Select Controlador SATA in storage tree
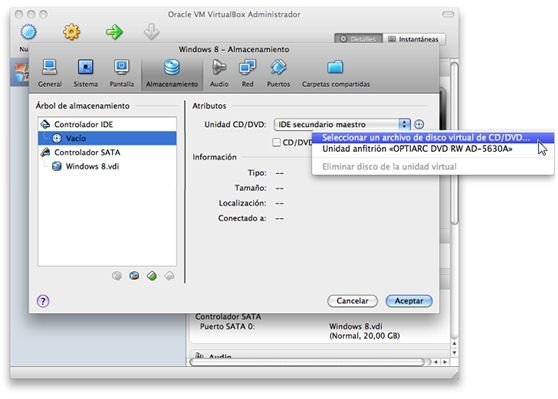Viewport: 558px width, 399px height. tap(107, 152)
